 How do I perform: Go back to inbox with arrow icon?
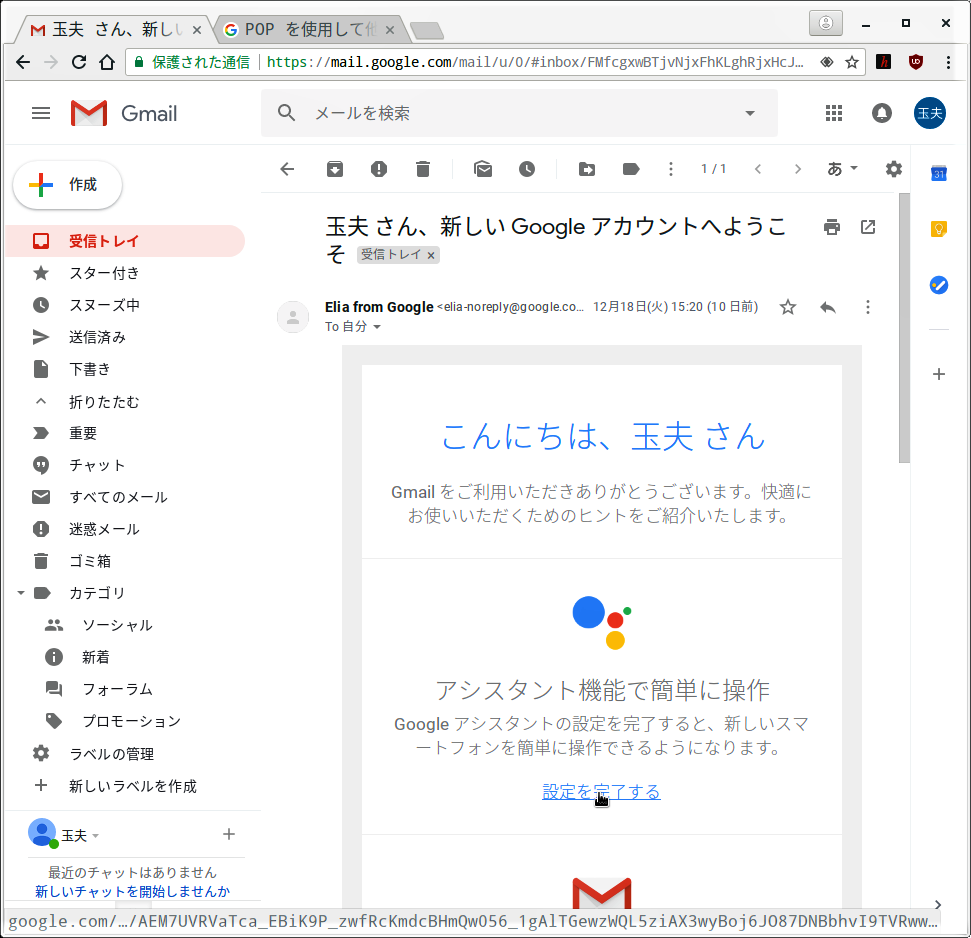287,169
